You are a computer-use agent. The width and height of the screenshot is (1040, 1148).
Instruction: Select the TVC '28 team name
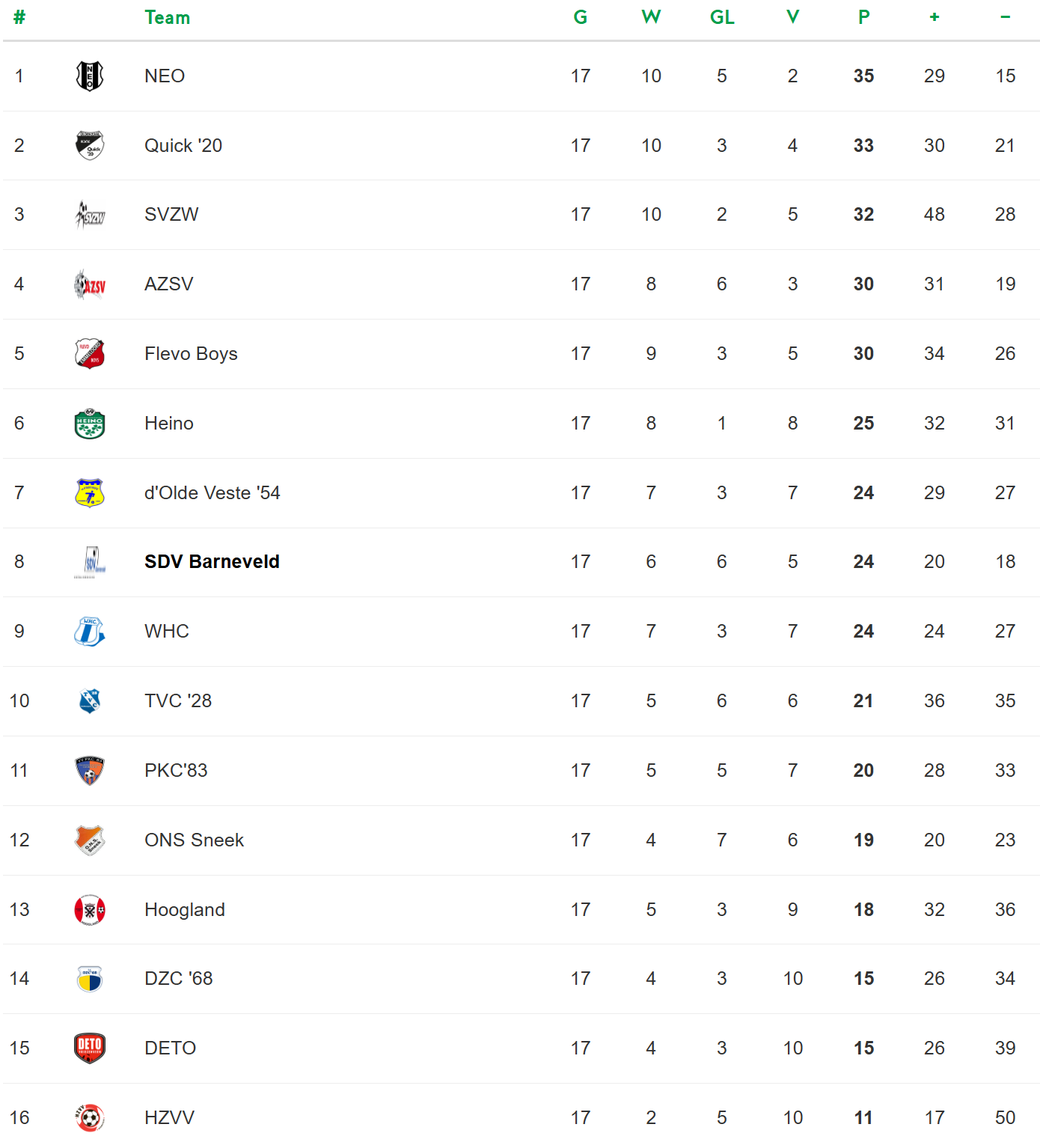[178, 701]
